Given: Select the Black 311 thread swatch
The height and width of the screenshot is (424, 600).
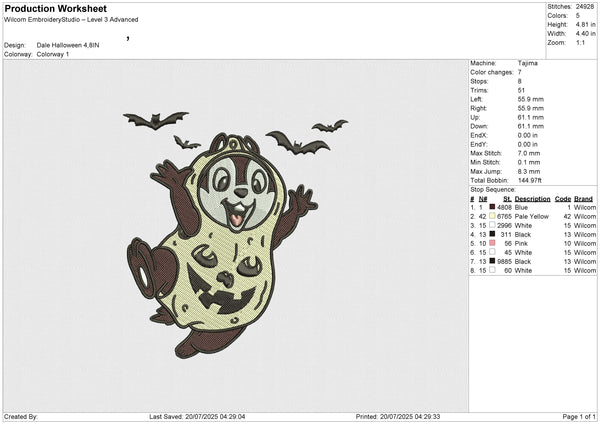Looking at the screenshot, I should coord(491,234).
